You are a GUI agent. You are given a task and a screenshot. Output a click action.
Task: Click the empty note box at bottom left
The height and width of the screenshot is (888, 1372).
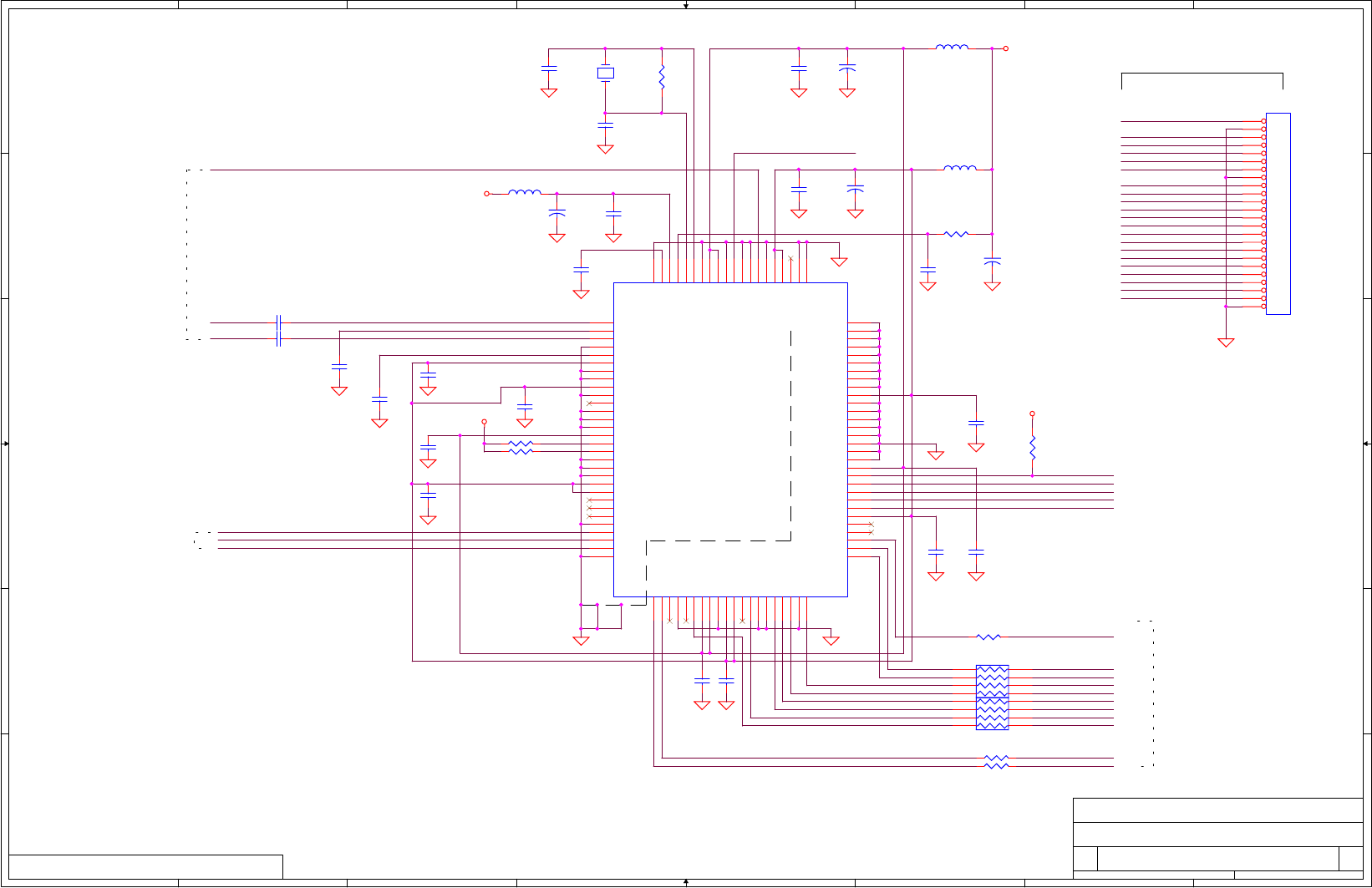145,866
